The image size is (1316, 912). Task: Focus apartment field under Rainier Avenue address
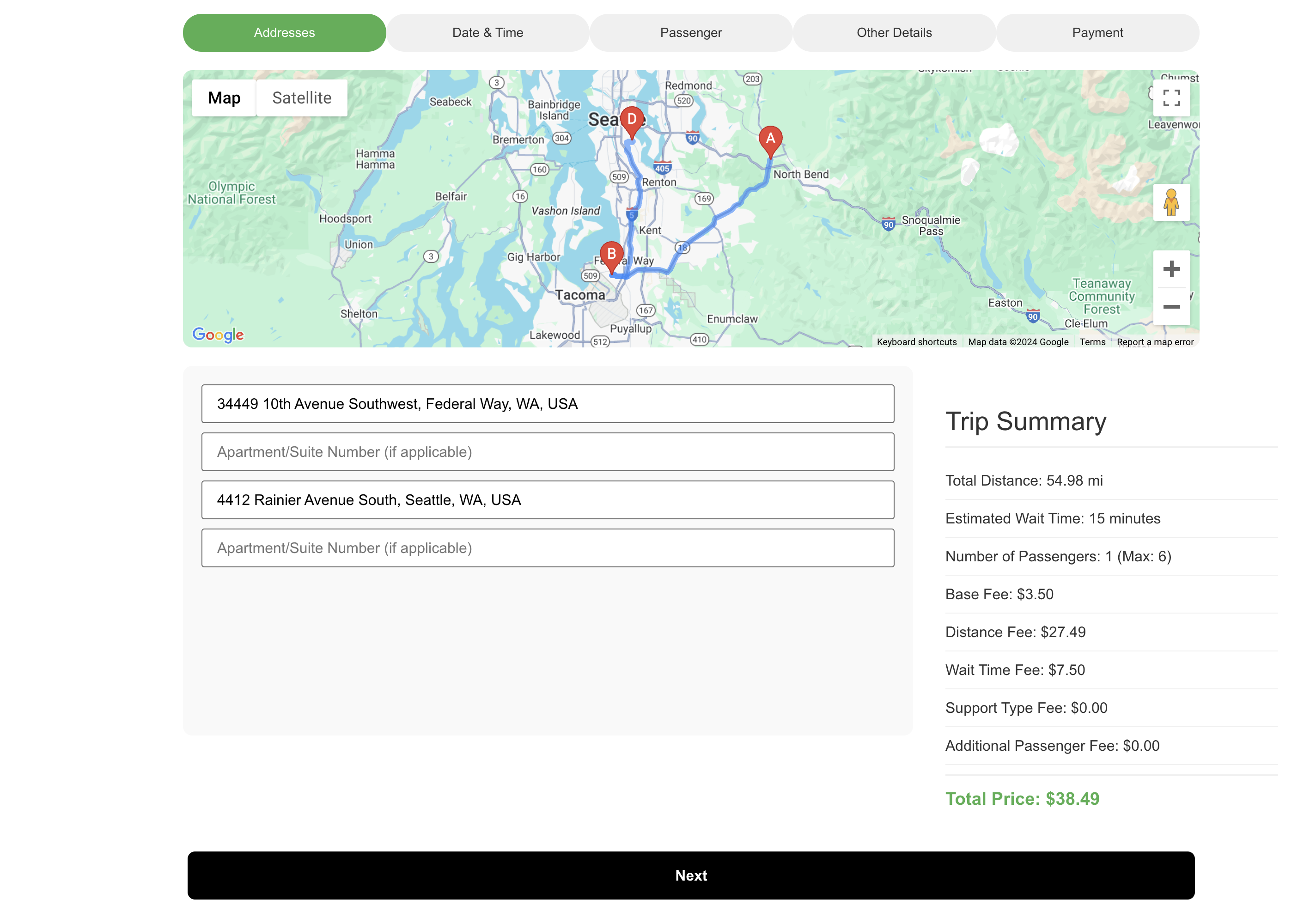point(548,547)
